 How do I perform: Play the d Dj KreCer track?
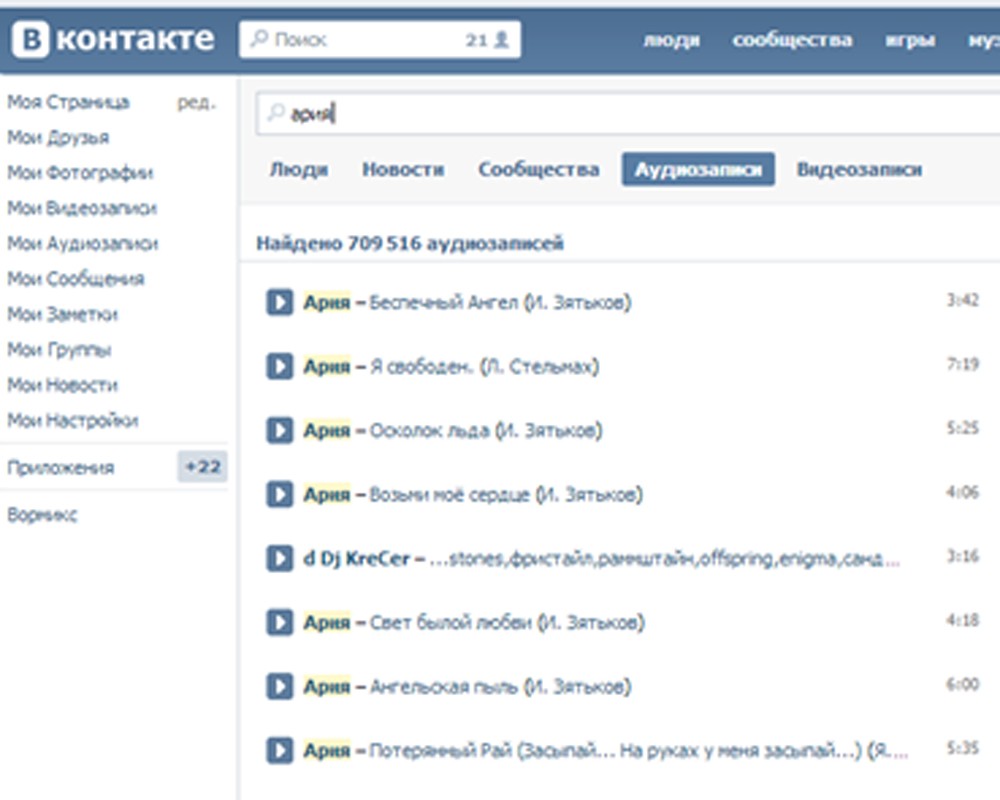(x=279, y=558)
